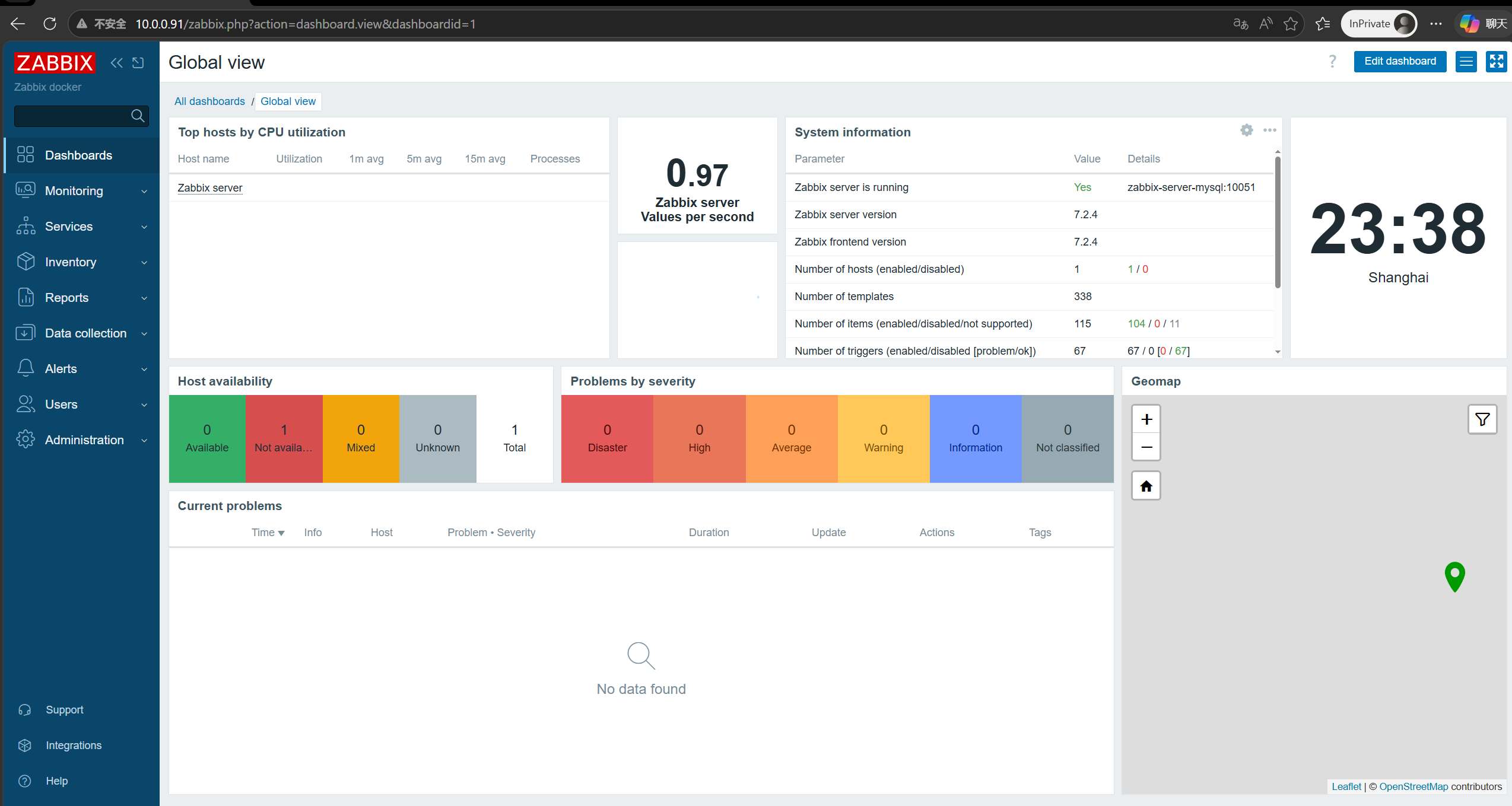Click the red Disaster severity block
The image size is (1512, 806).
[x=606, y=438]
